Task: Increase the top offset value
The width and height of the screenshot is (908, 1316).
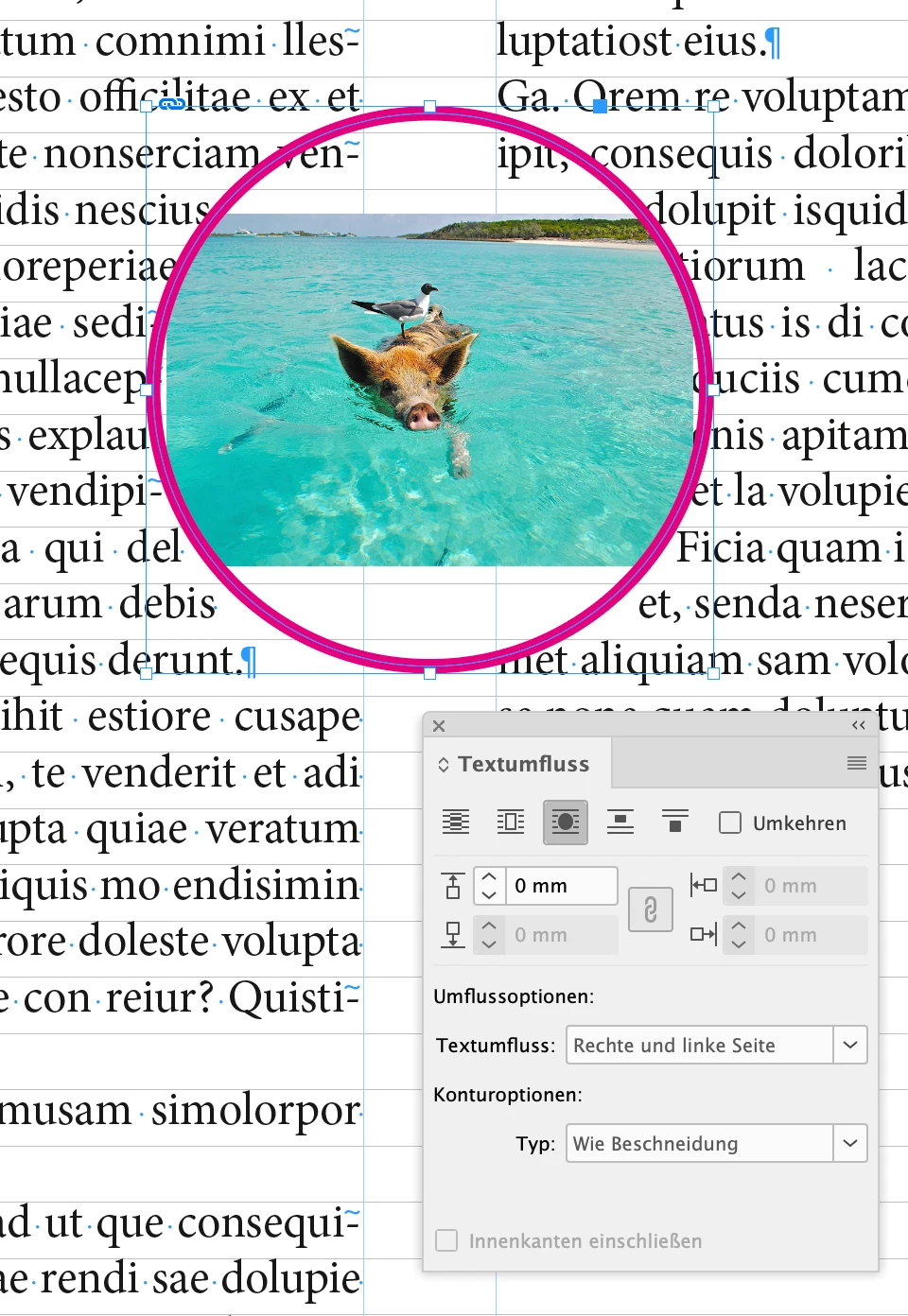Action: 489,876
